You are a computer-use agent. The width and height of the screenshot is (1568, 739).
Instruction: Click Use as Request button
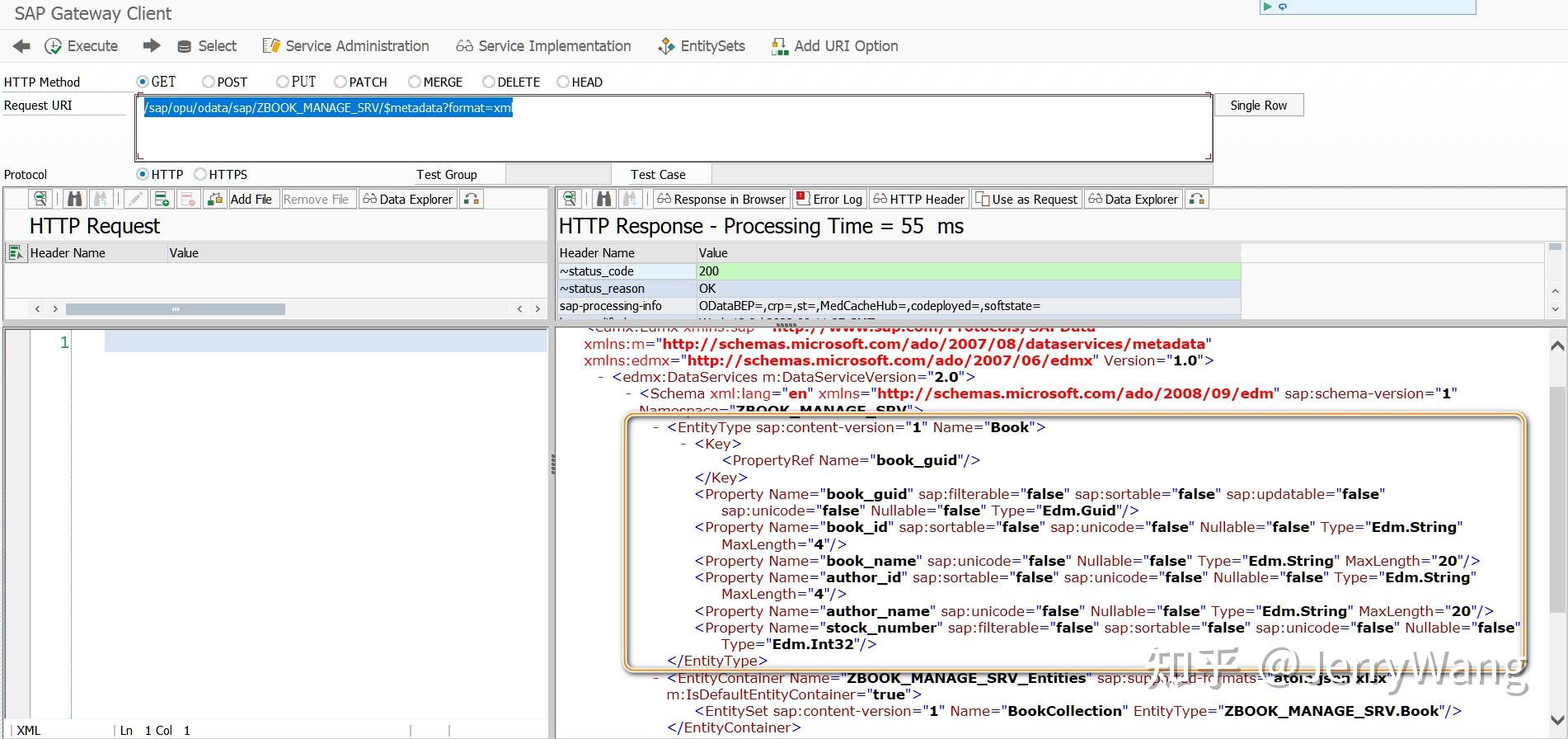click(1026, 199)
